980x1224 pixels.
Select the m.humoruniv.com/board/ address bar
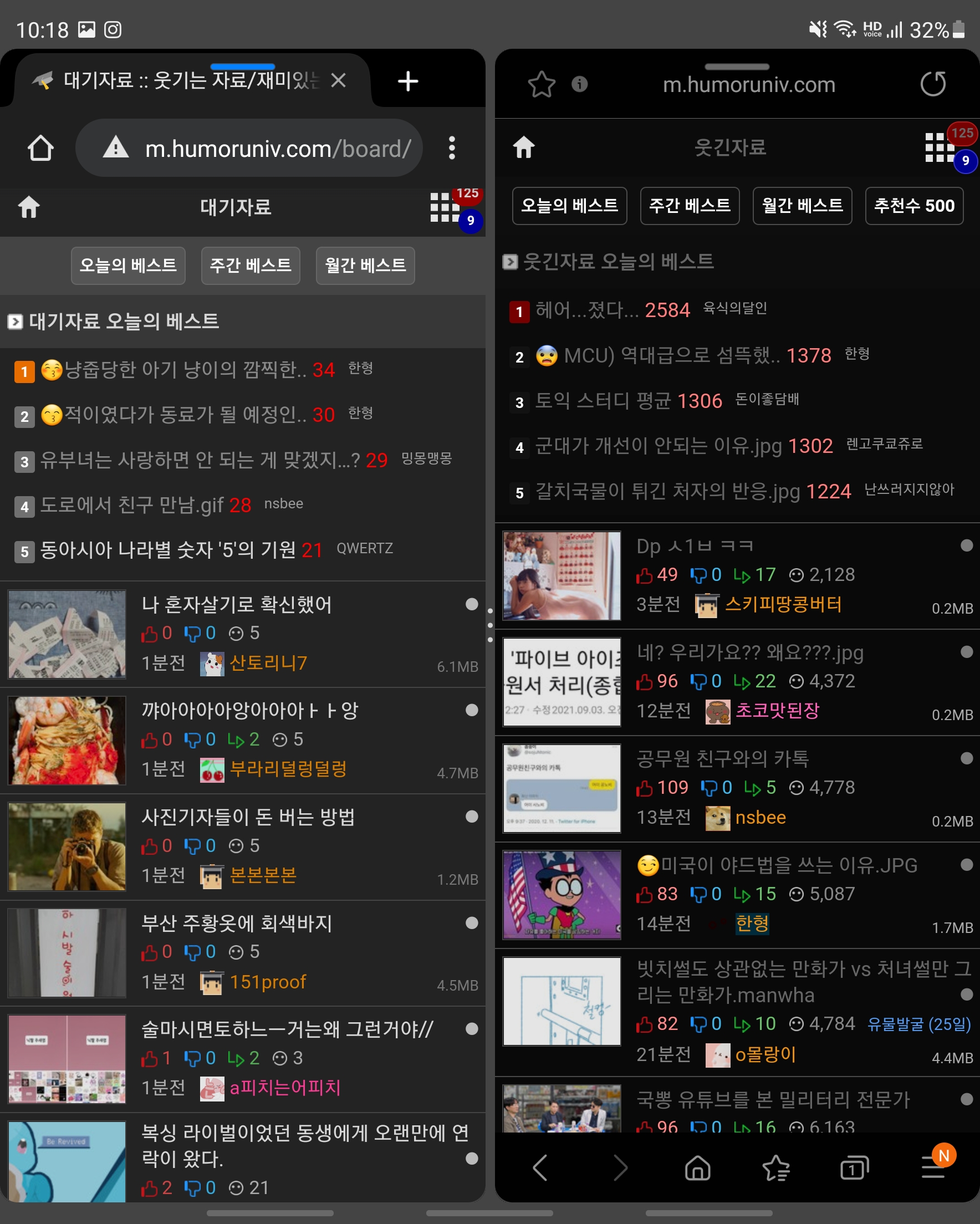(249, 148)
